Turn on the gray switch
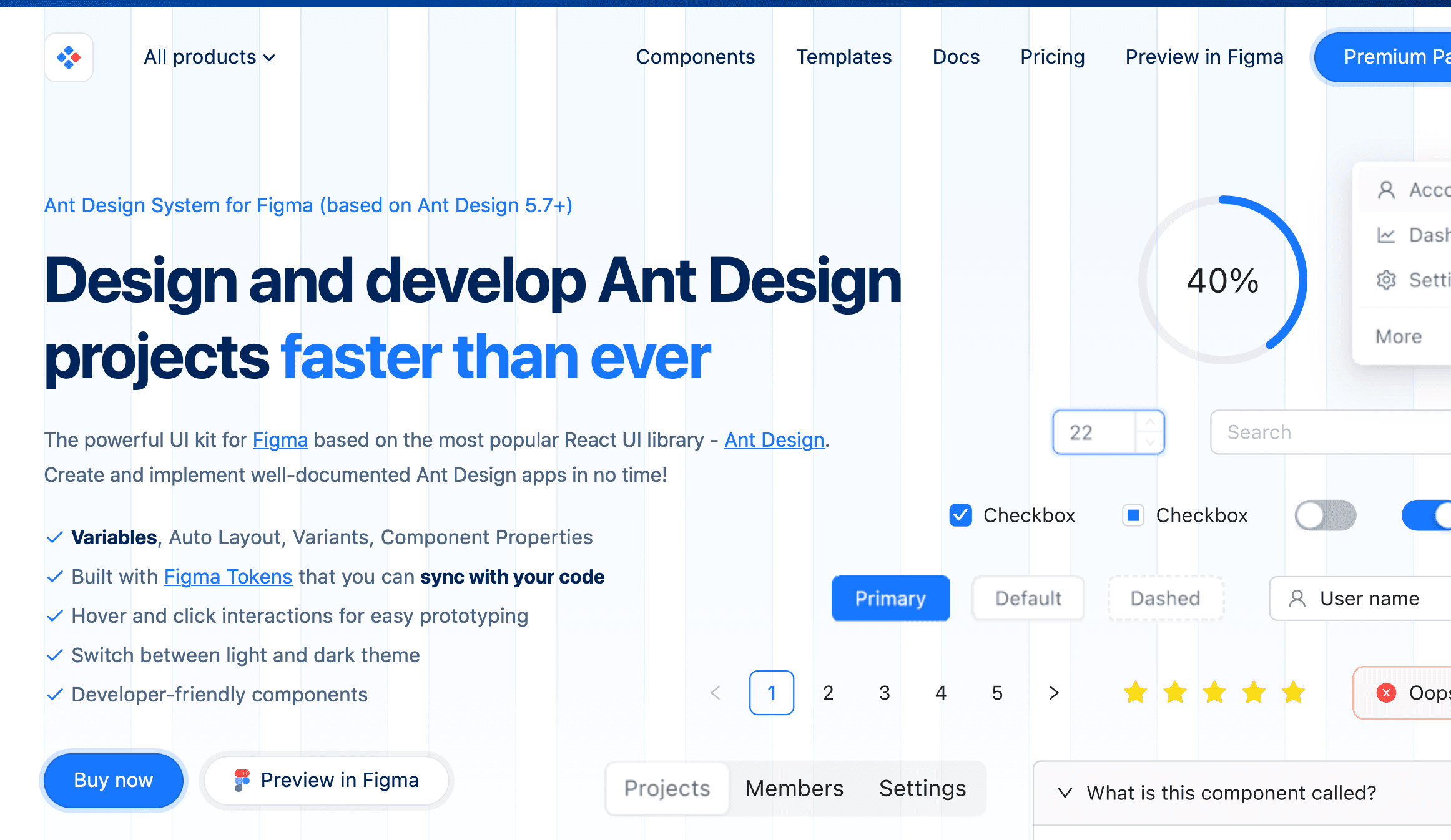 click(1325, 515)
